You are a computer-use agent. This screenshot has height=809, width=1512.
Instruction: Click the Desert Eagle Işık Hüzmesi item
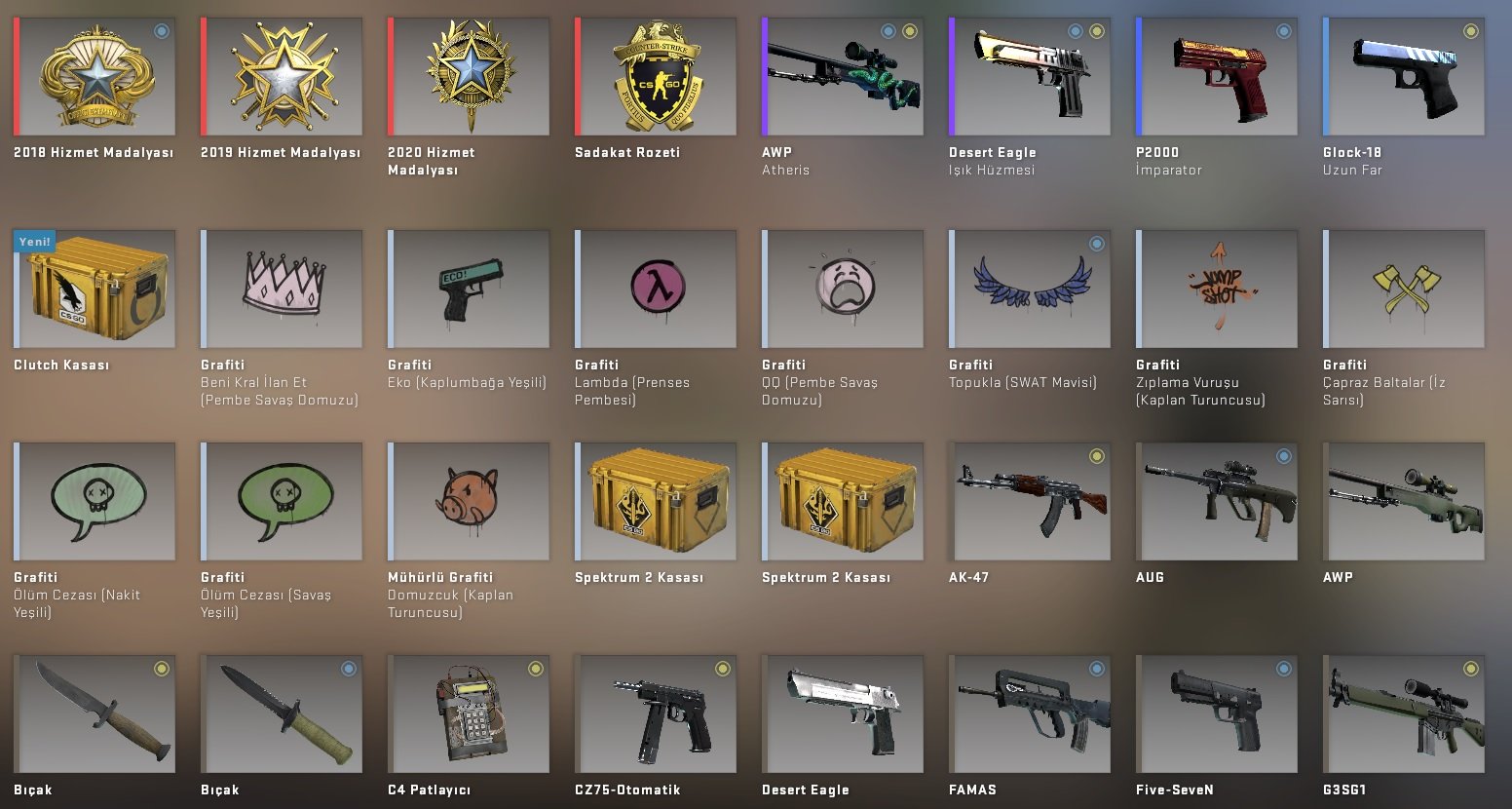tap(1030, 76)
